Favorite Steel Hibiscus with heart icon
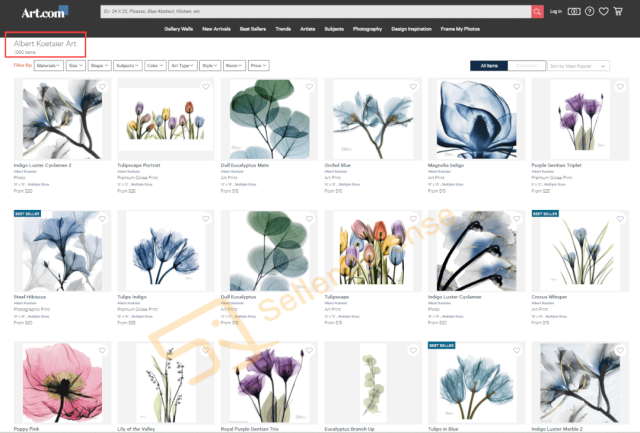 click(102, 219)
